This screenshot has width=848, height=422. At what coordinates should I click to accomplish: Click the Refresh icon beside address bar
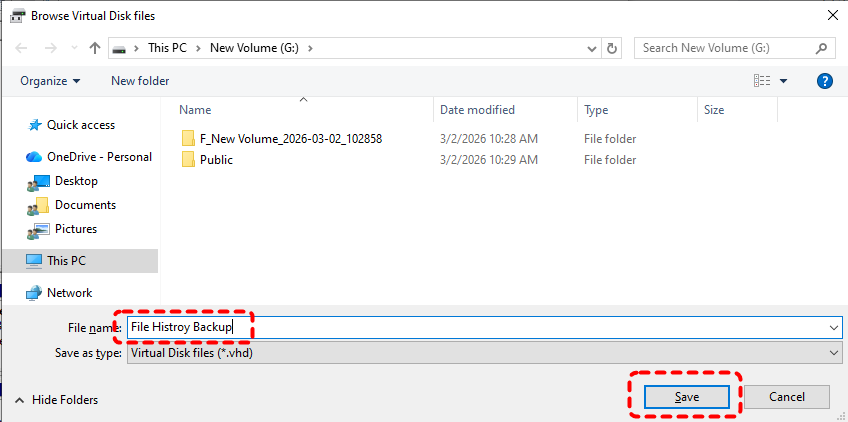click(x=612, y=48)
